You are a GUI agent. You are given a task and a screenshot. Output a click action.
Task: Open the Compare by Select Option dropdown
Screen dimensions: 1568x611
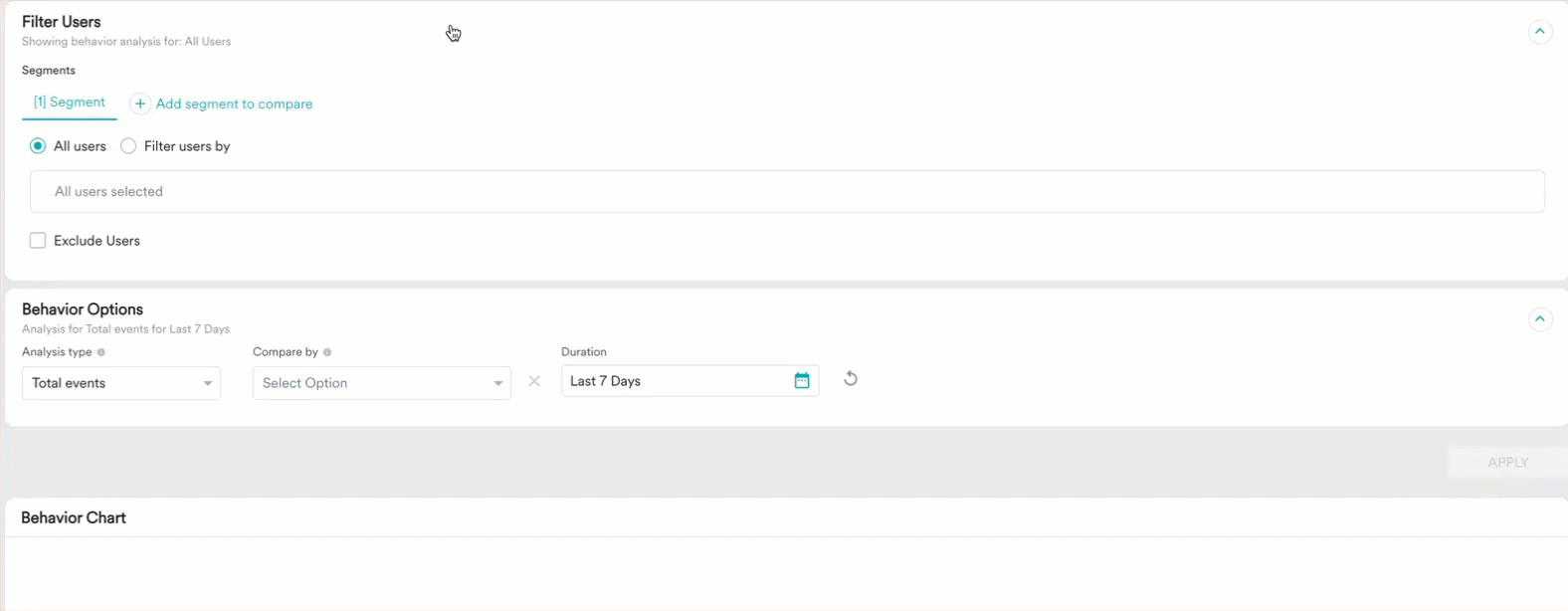click(x=382, y=383)
